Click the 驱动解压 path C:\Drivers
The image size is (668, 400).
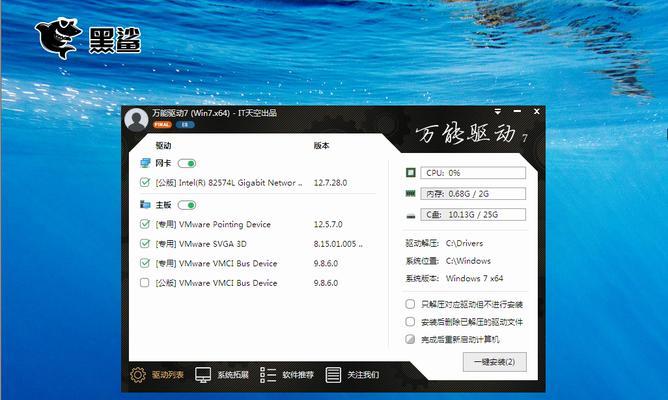(464, 243)
